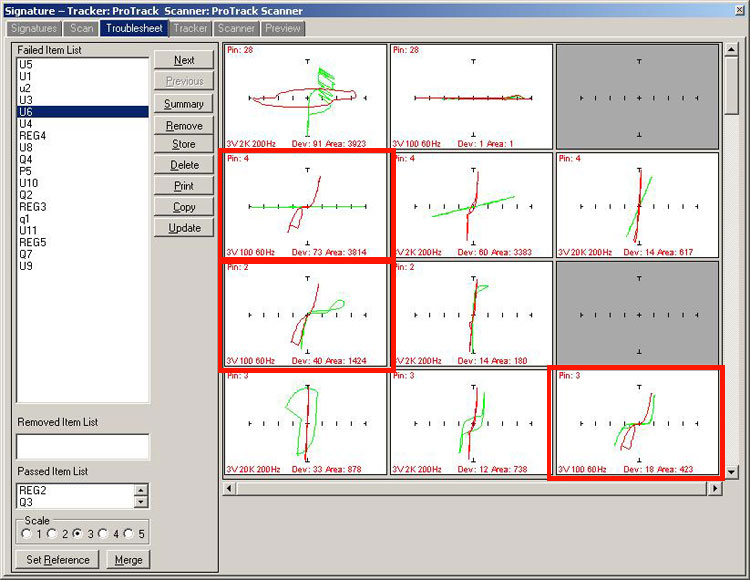Open Pin 28 signature with Dev 1
The height and width of the screenshot is (580, 750).
(x=471, y=97)
